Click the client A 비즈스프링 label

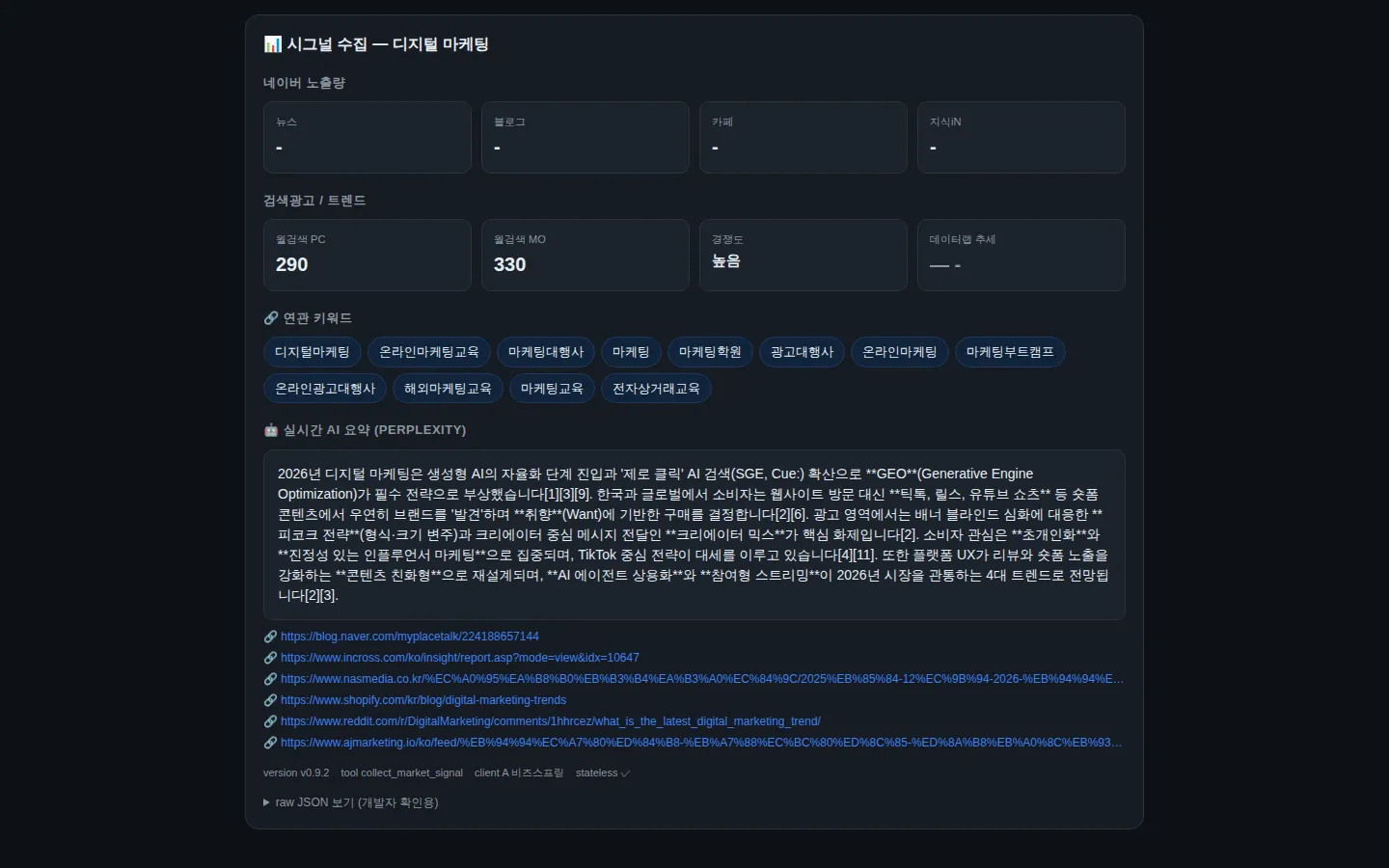(519, 773)
